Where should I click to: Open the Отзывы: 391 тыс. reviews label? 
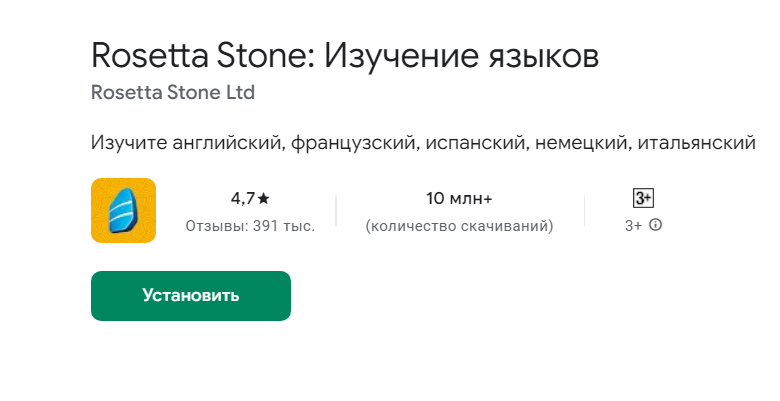pos(250,227)
